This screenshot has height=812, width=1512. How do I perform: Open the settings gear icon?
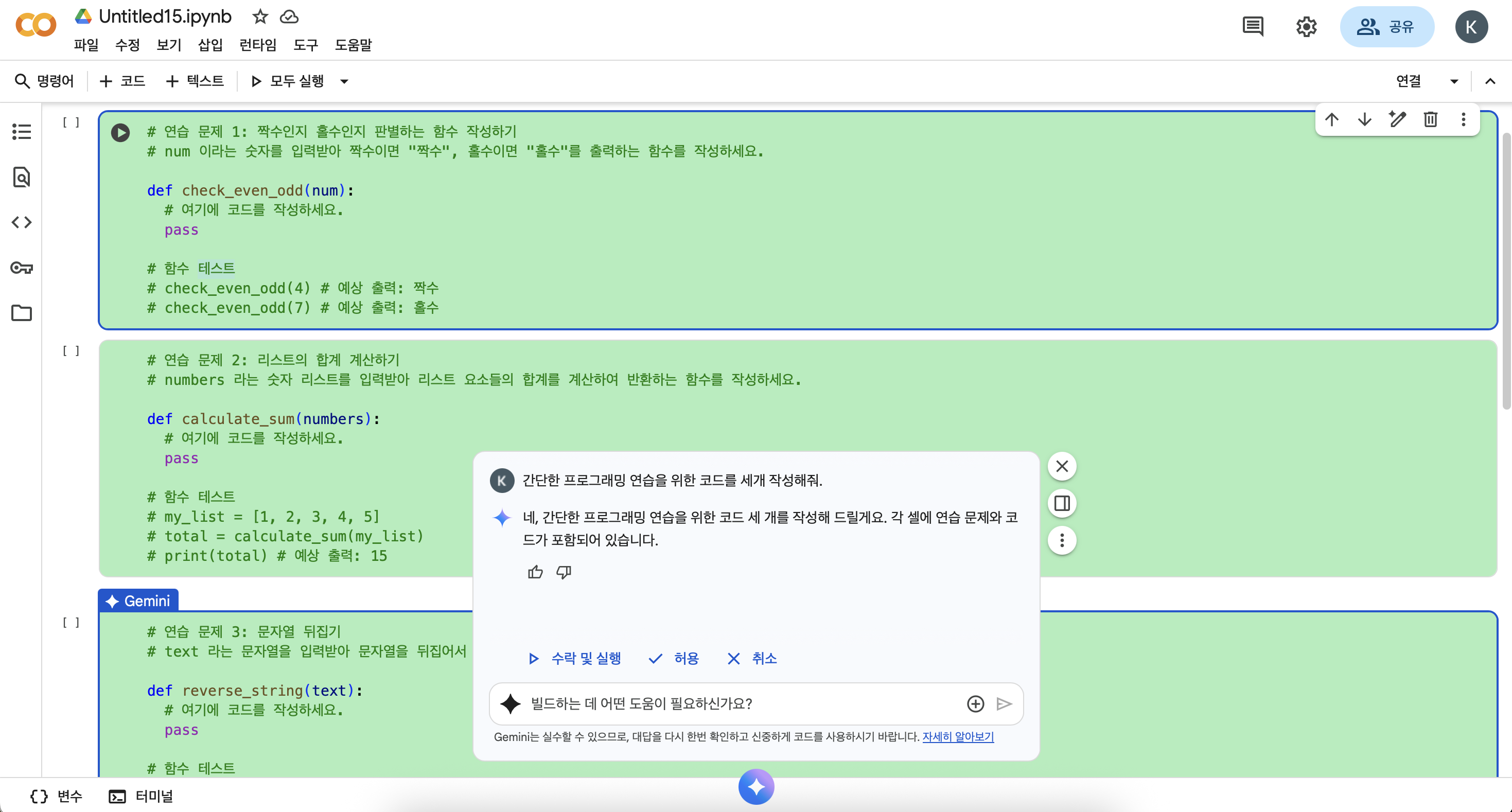(1306, 26)
